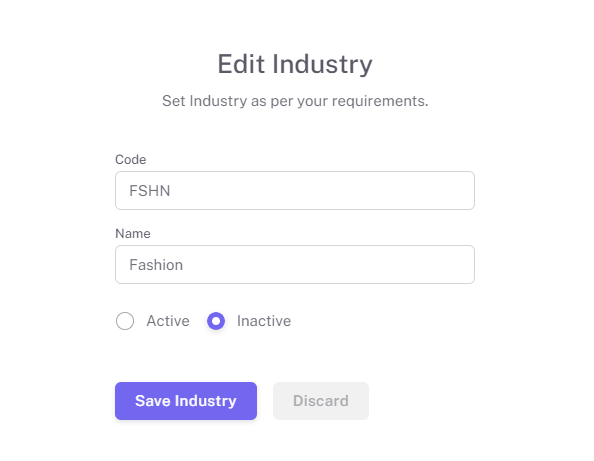The width and height of the screenshot is (594, 461).
Task: Click the word requirements in the subtitle
Action: pyautogui.click(x=380, y=102)
